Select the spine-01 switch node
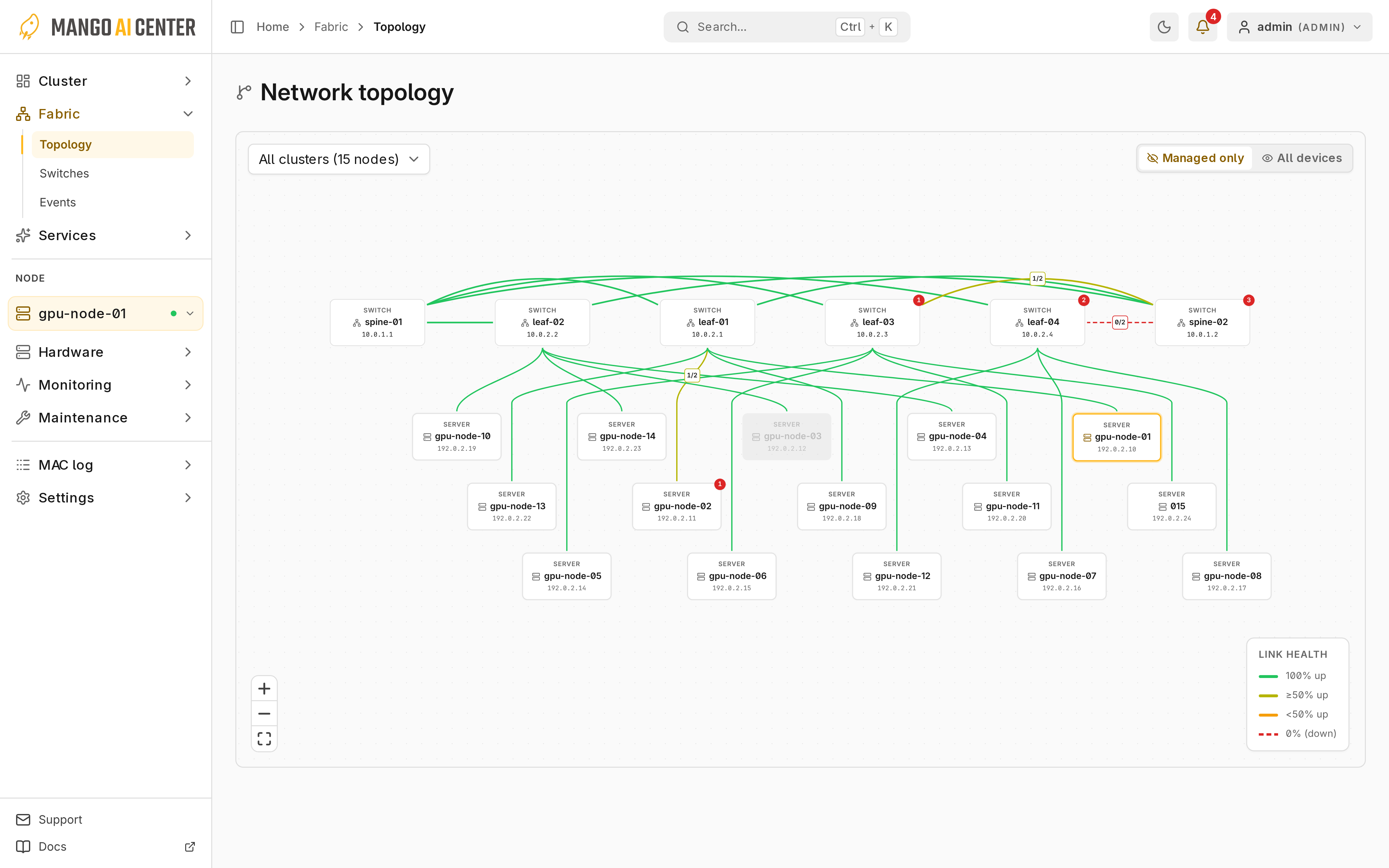This screenshot has width=1389, height=868. click(377, 322)
